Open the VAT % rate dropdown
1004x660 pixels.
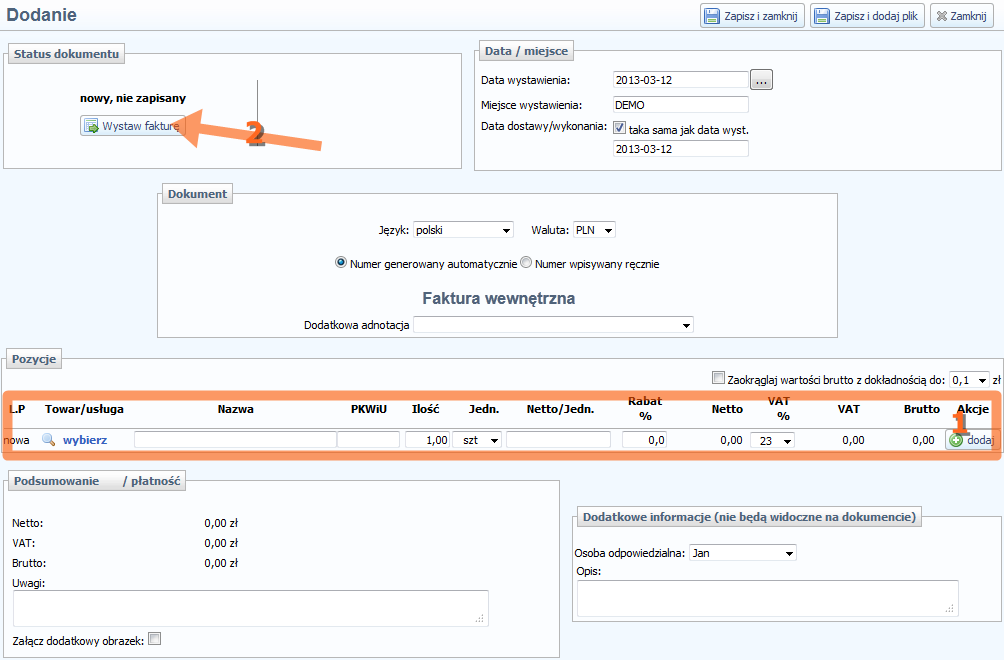coord(772,440)
